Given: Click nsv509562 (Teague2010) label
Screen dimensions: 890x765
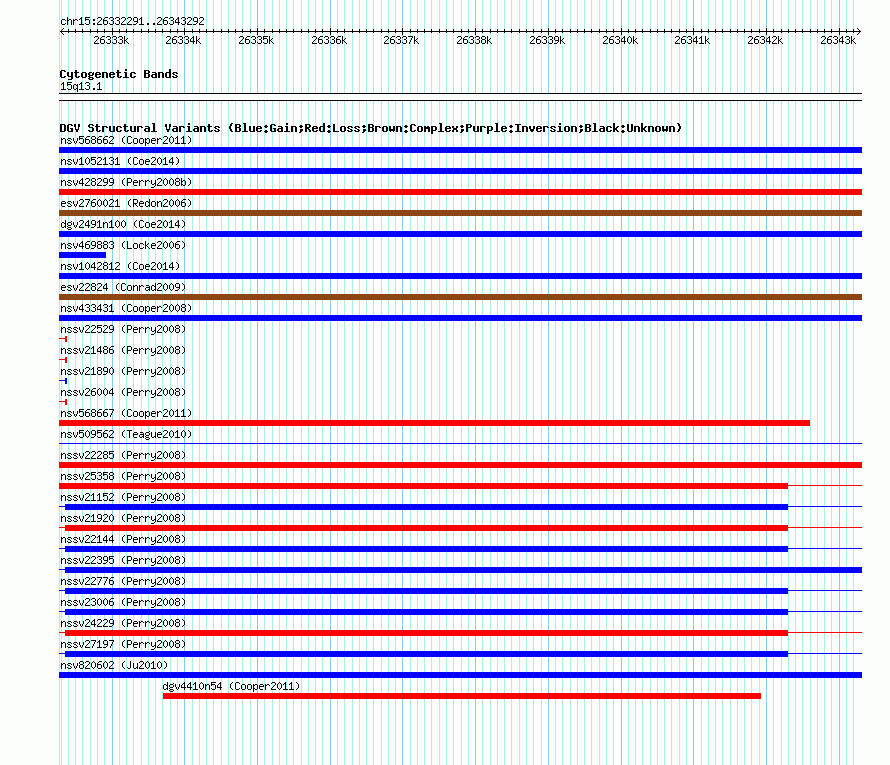Looking at the screenshot, I should click(126, 434).
